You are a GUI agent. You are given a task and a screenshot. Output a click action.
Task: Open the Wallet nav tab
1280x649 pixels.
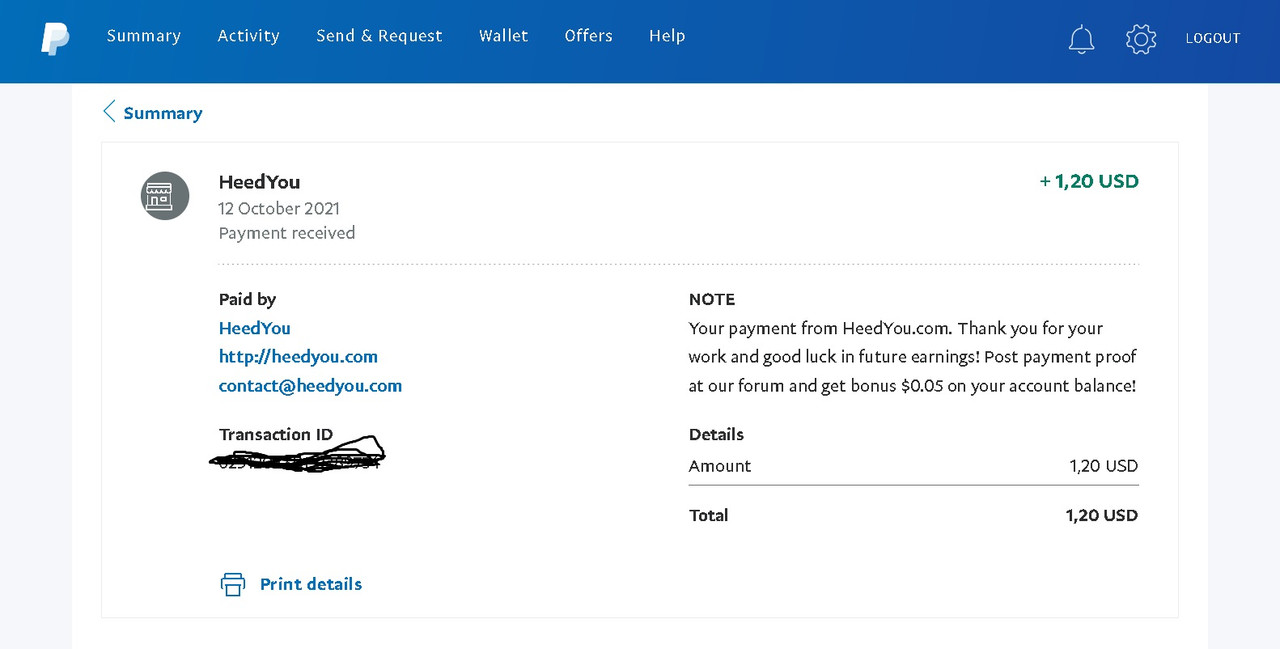[x=503, y=36]
